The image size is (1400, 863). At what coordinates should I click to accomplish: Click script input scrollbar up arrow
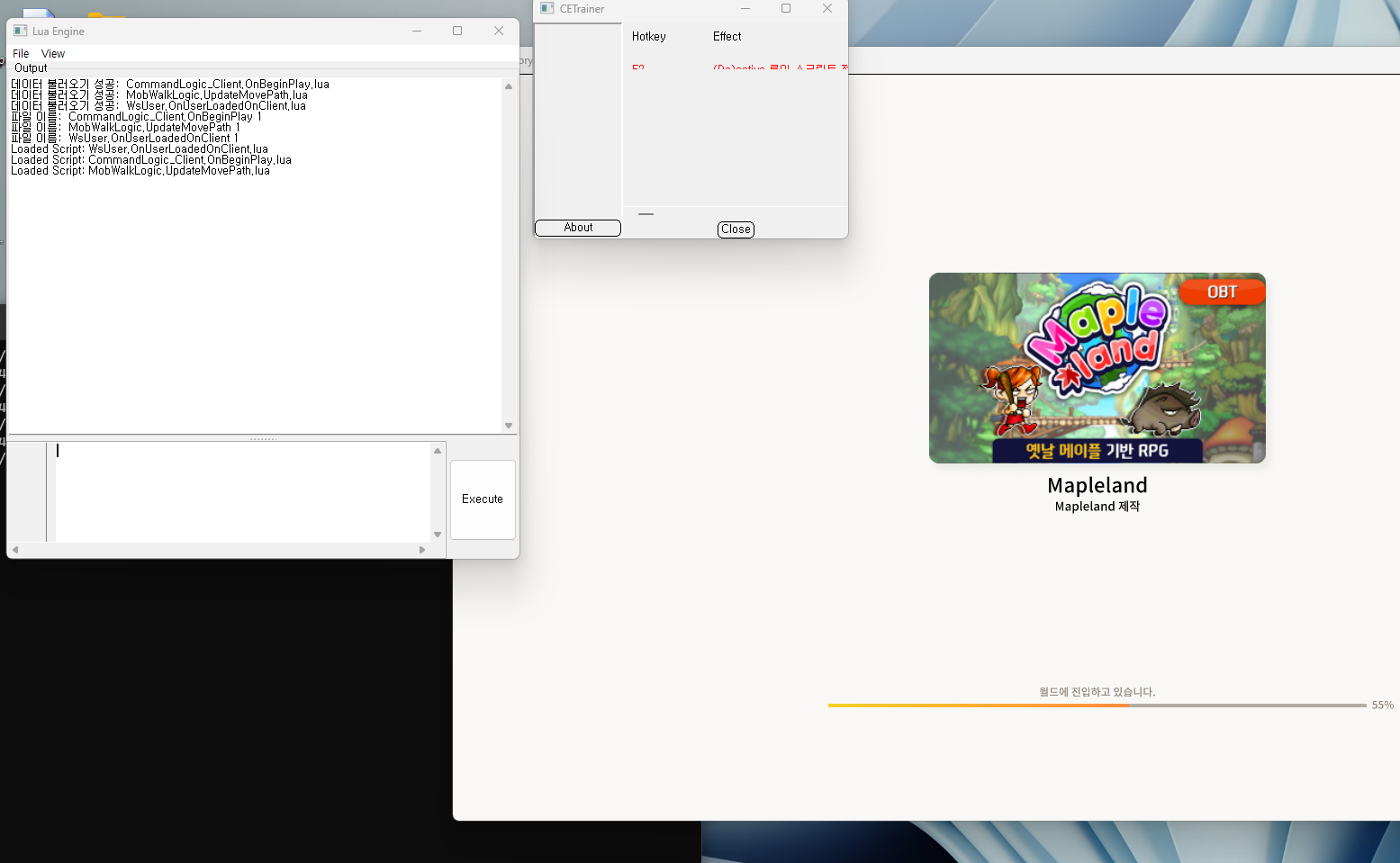pyautogui.click(x=438, y=451)
